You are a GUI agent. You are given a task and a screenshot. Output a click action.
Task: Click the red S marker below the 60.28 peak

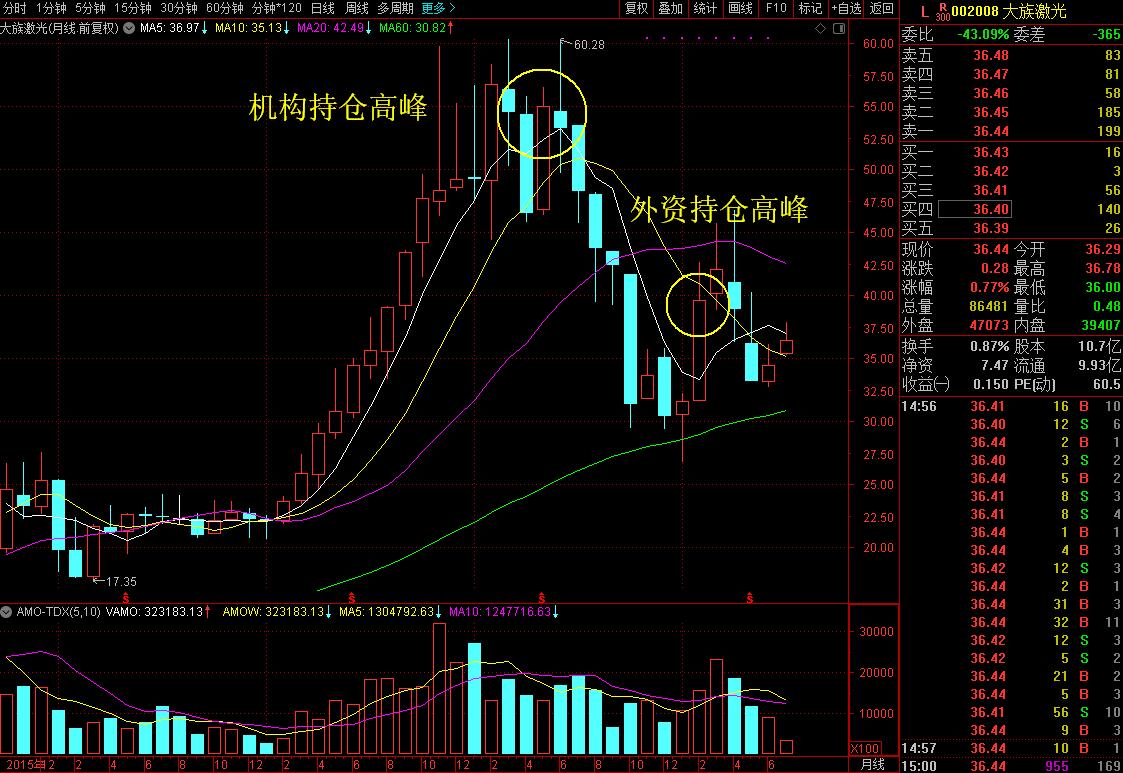coord(542,597)
